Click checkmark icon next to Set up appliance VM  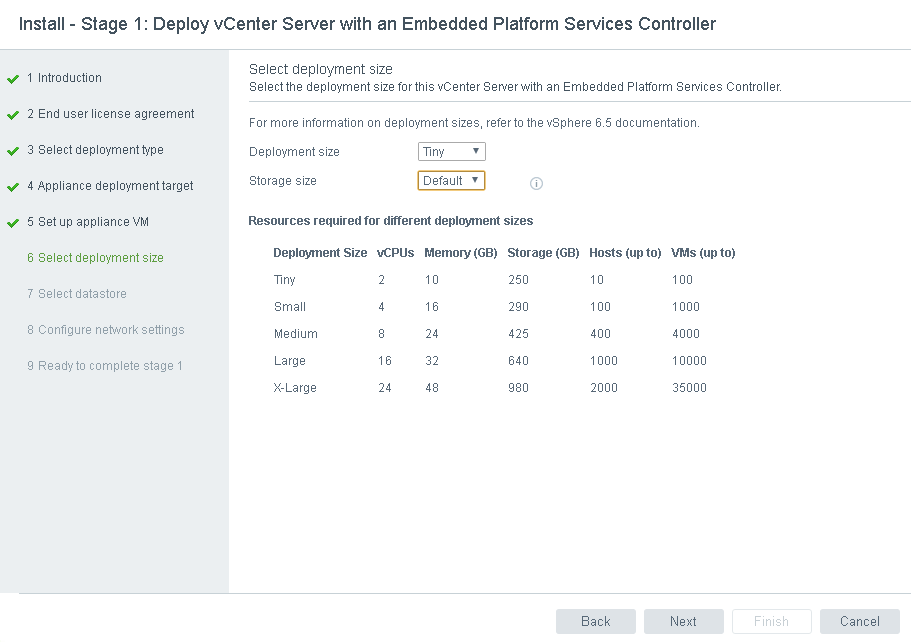[x=13, y=223]
